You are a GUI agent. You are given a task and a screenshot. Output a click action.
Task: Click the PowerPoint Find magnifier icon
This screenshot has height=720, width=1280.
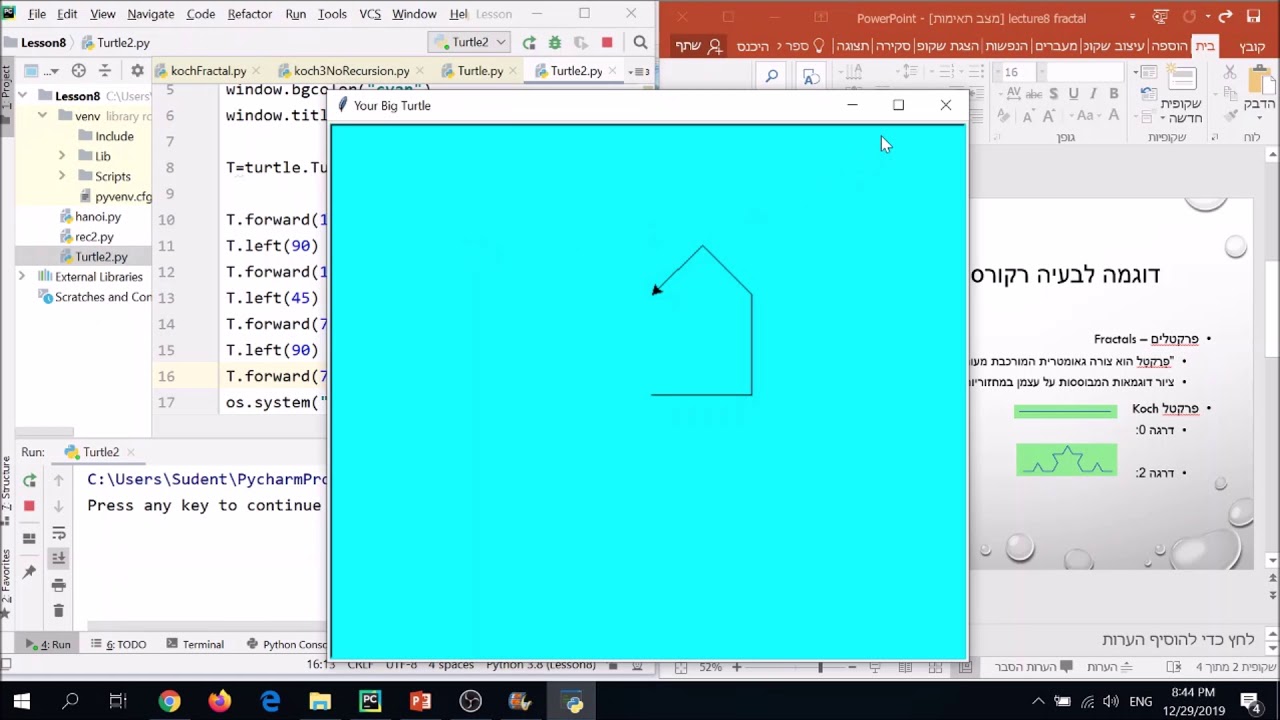(x=771, y=75)
